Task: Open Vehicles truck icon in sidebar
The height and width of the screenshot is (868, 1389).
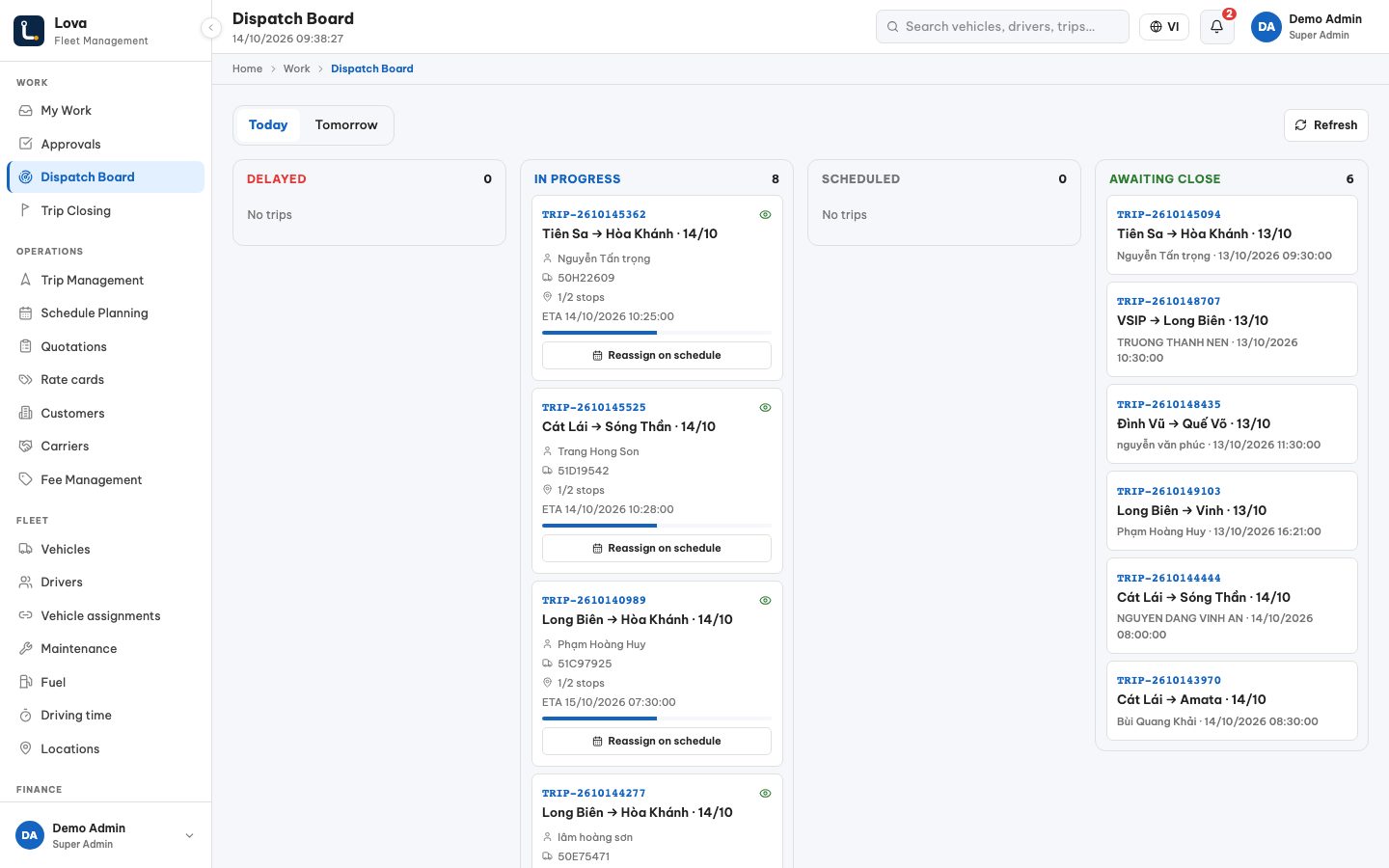Action: tap(26, 549)
